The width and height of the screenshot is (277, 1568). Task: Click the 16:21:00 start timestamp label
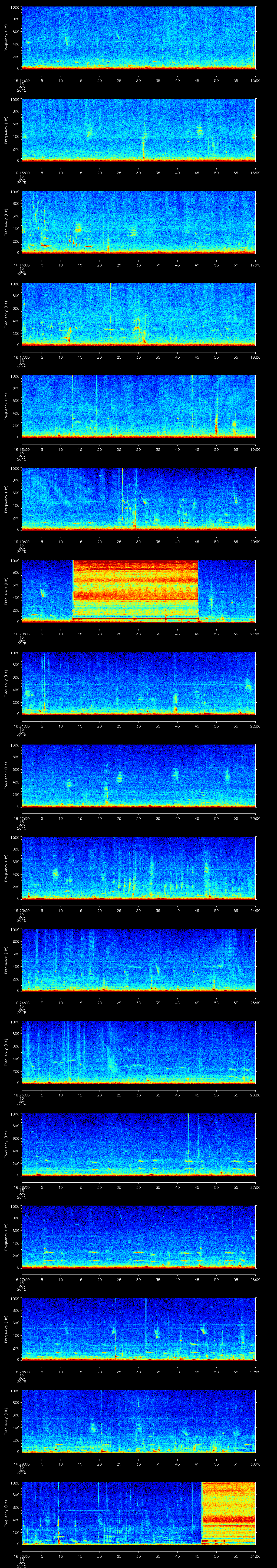21,726
